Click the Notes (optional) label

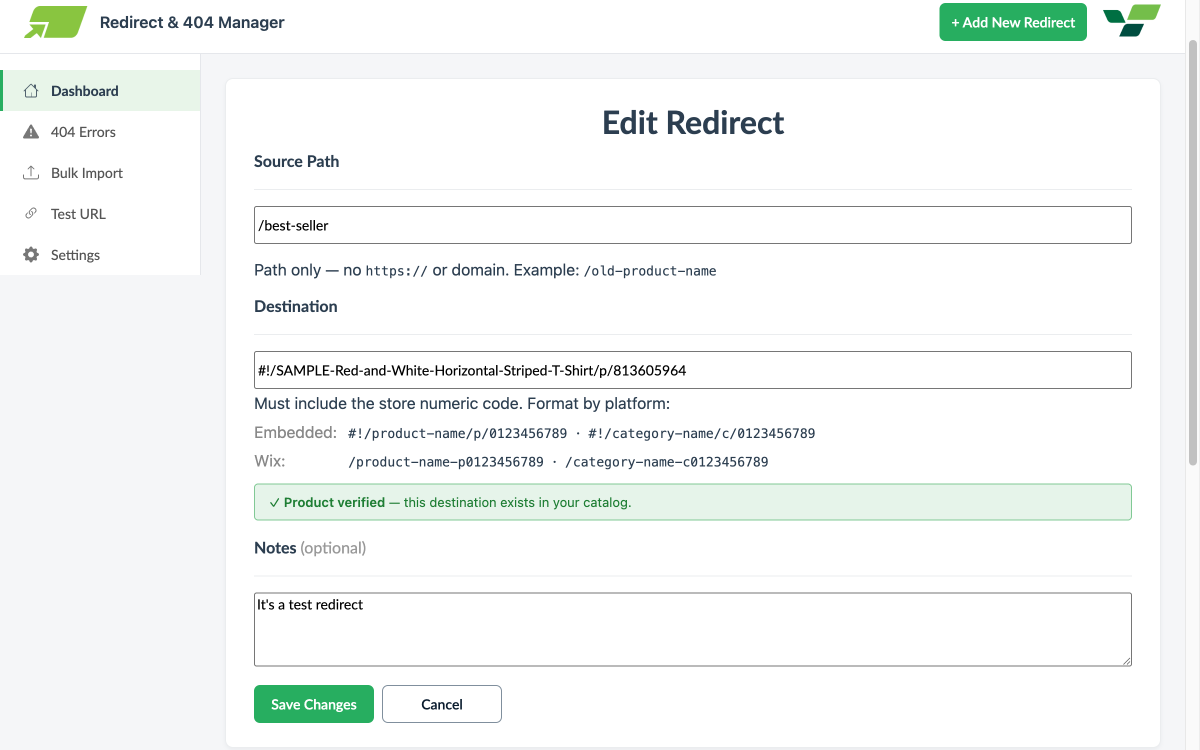(x=310, y=548)
